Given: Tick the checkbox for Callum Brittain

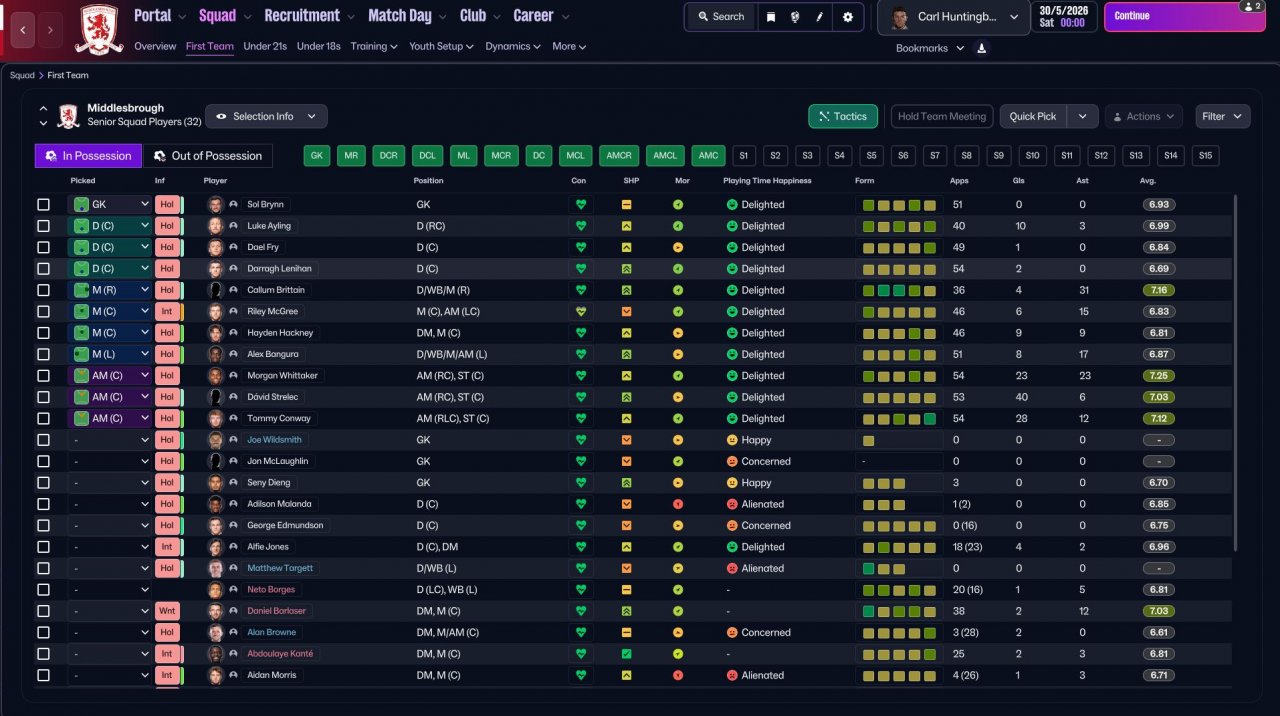Looking at the screenshot, I should pyautogui.click(x=43, y=290).
